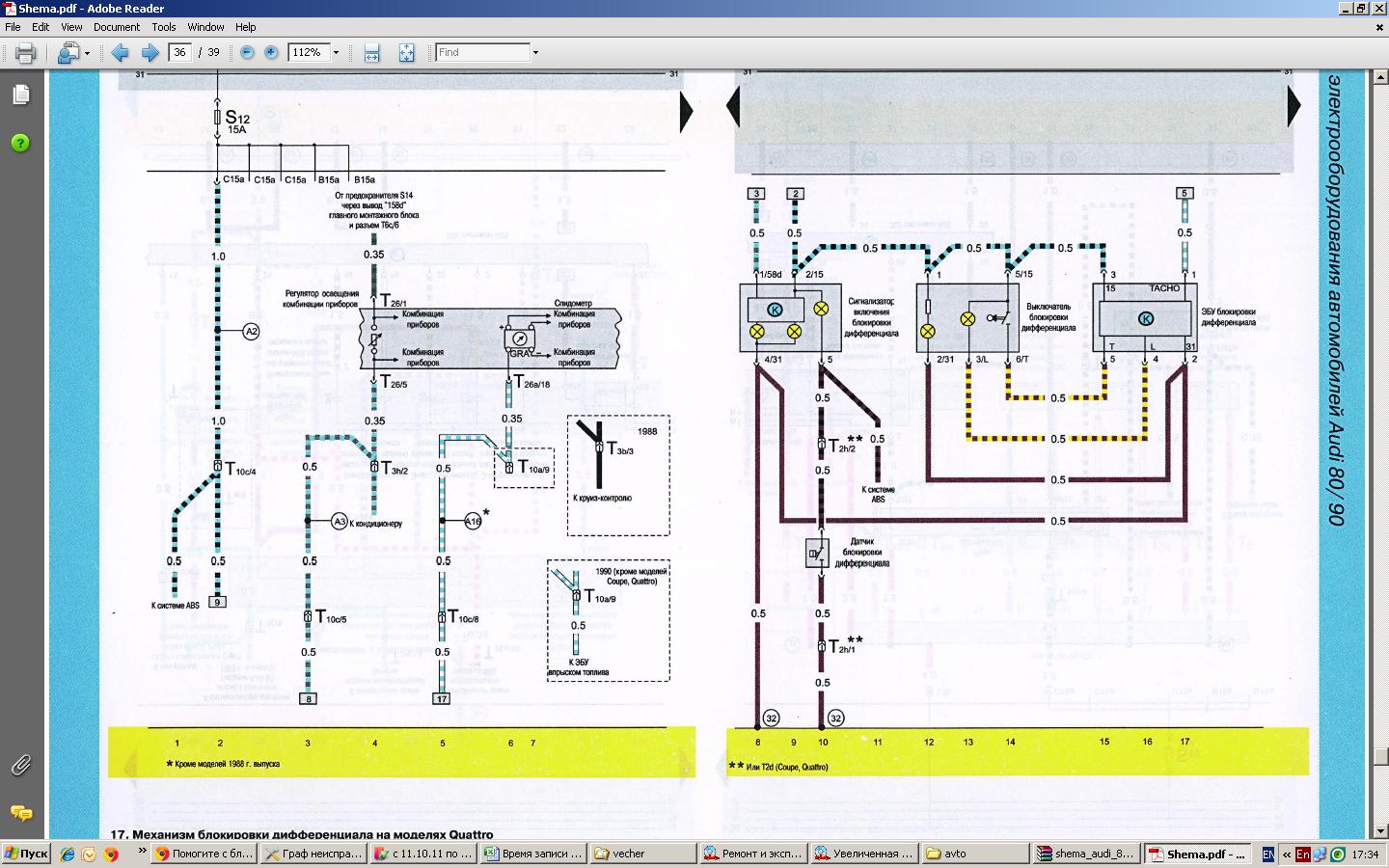Open the collaboration tool dropdown arrow

coord(87,53)
